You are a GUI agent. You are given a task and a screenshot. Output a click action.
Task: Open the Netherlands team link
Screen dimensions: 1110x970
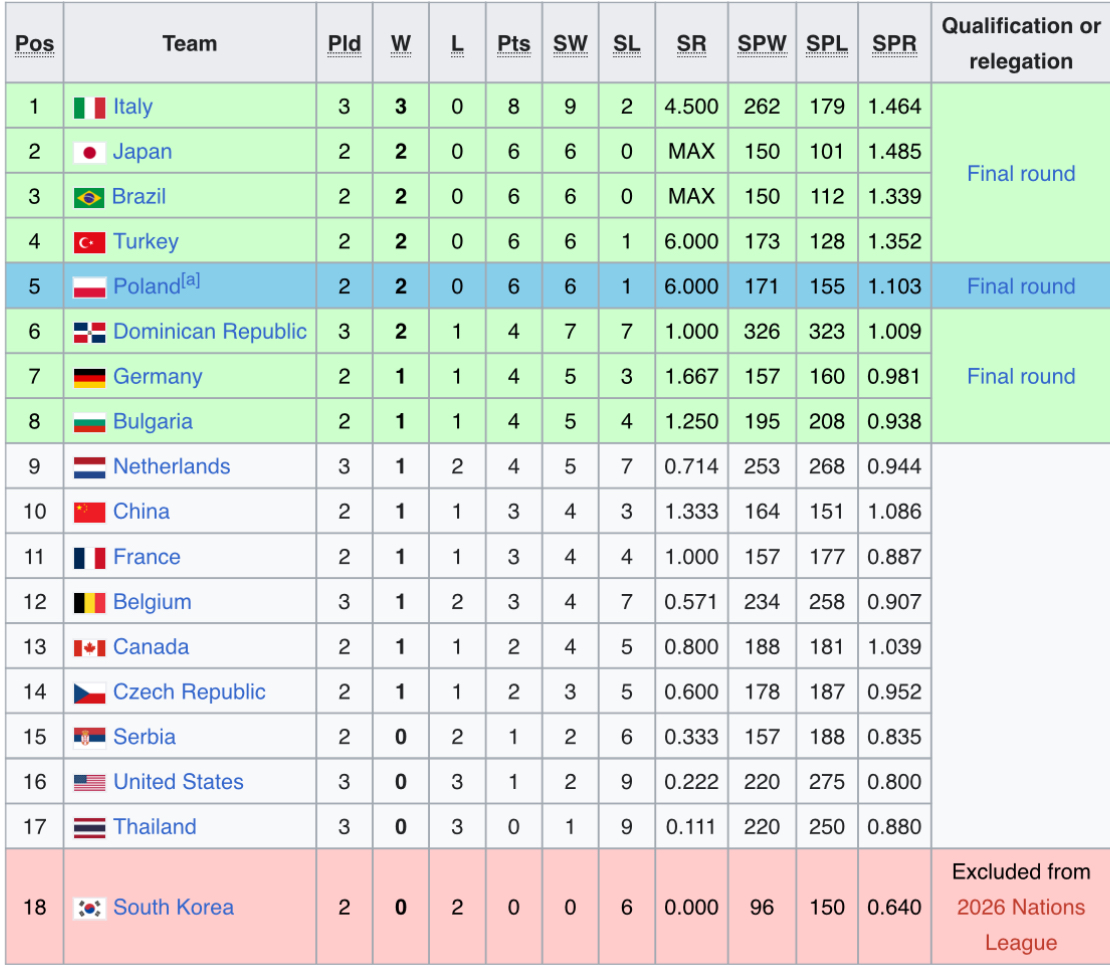click(171, 467)
